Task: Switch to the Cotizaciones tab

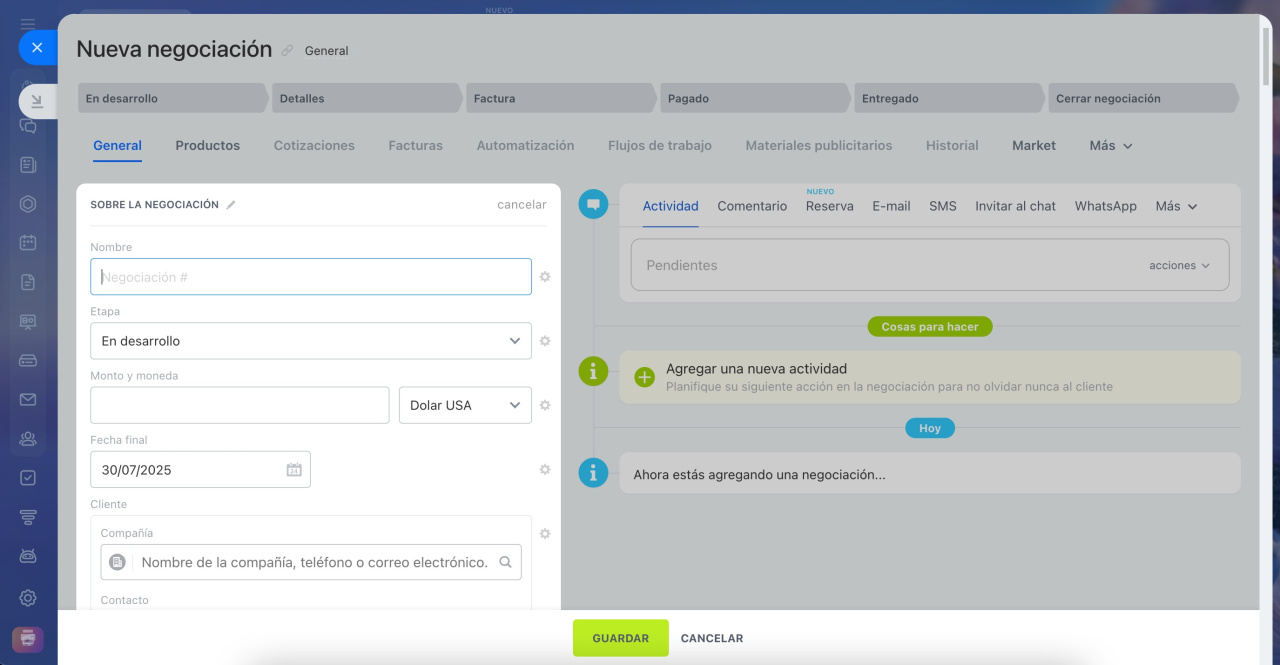Action: (x=314, y=146)
